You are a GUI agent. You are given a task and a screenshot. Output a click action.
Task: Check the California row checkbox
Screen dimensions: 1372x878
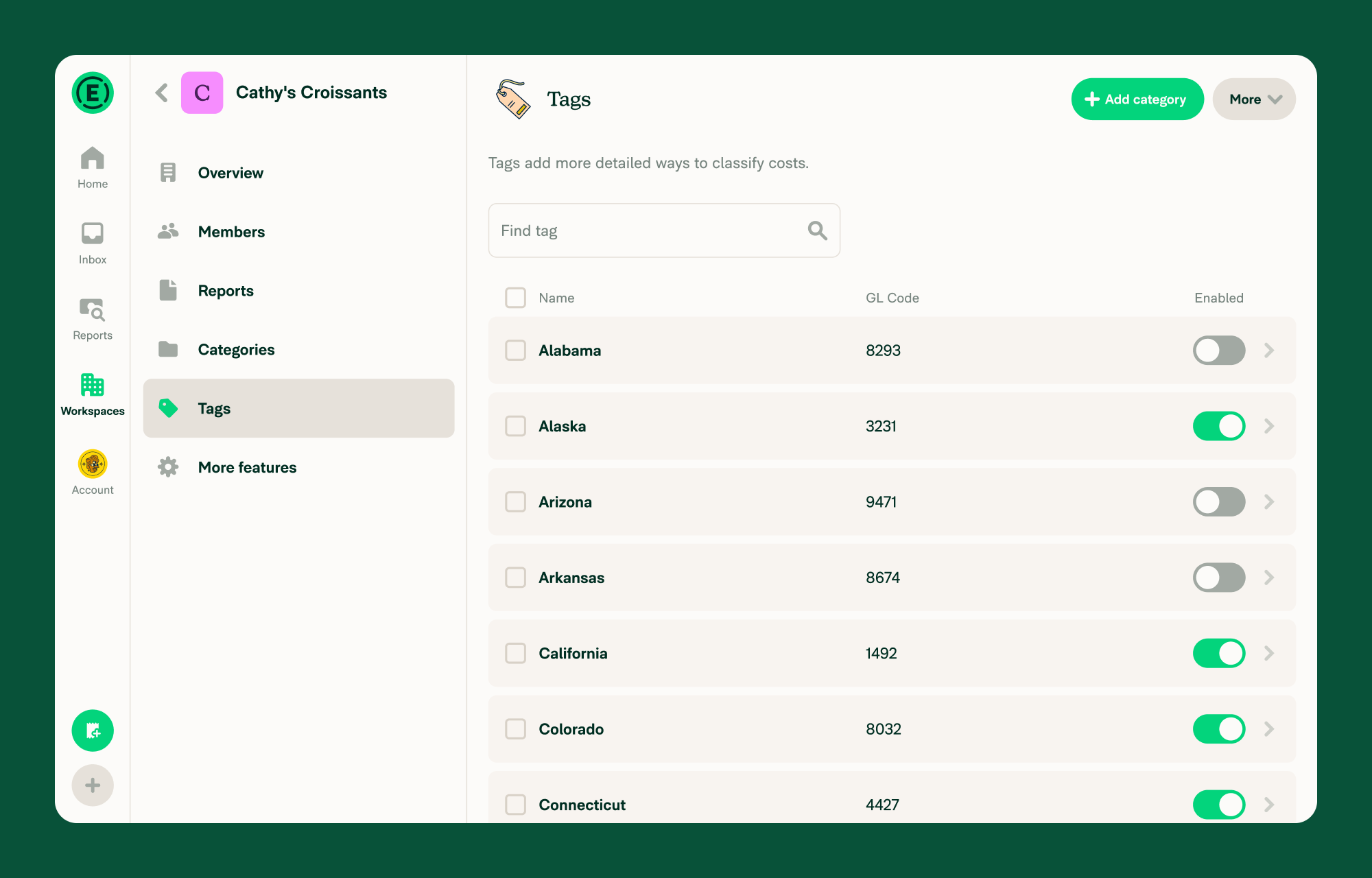515,653
